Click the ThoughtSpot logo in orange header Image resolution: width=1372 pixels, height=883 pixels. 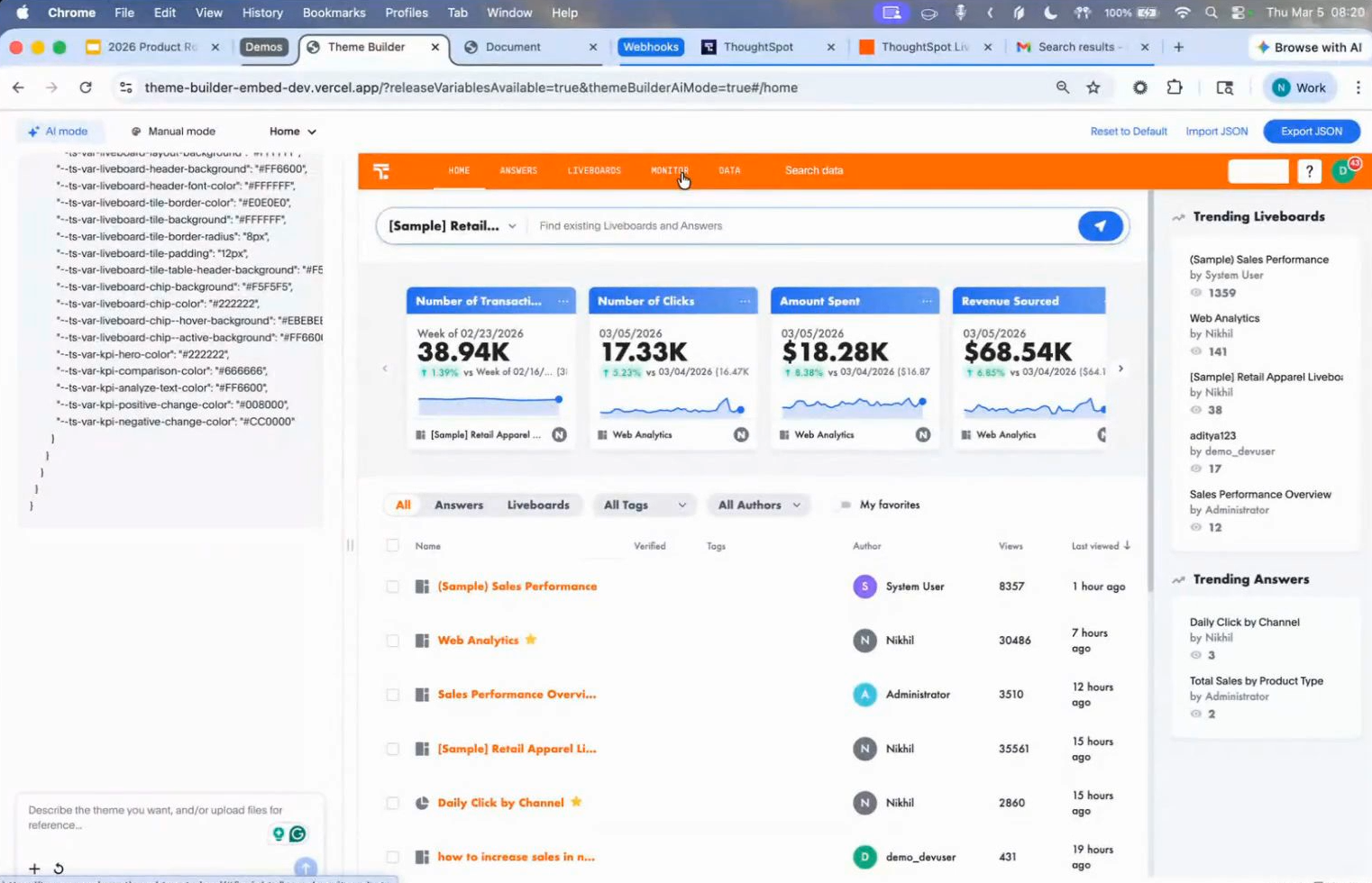click(x=381, y=171)
